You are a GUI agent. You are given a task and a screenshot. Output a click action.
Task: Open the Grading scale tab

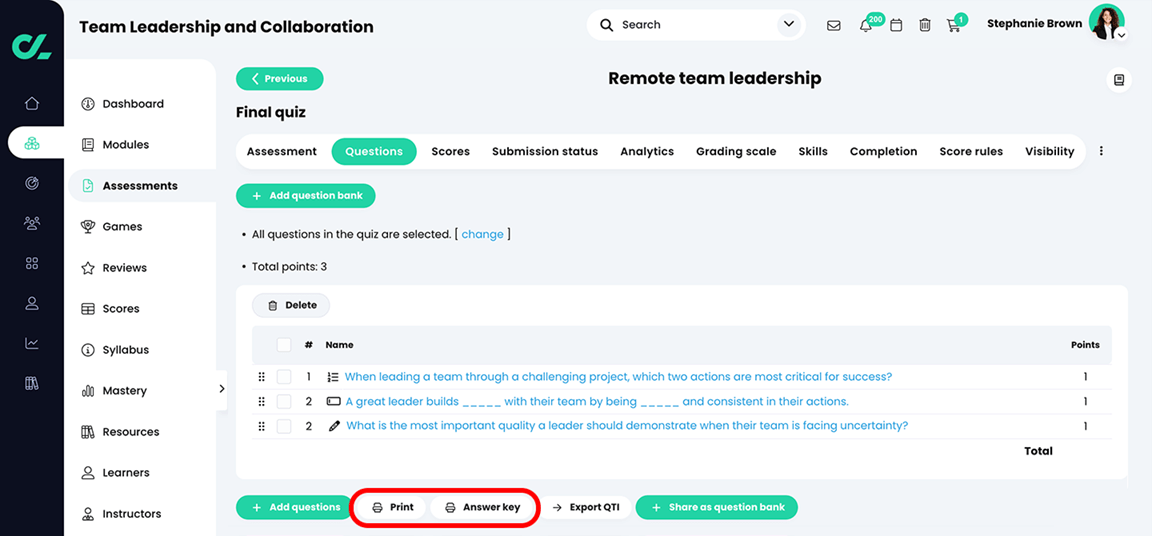[x=736, y=151]
